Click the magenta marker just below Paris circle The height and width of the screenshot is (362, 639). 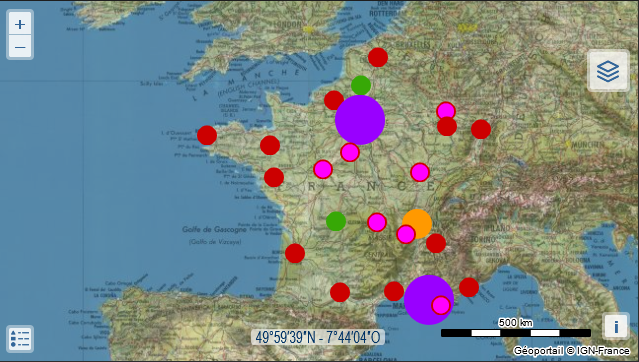pos(350,152)
